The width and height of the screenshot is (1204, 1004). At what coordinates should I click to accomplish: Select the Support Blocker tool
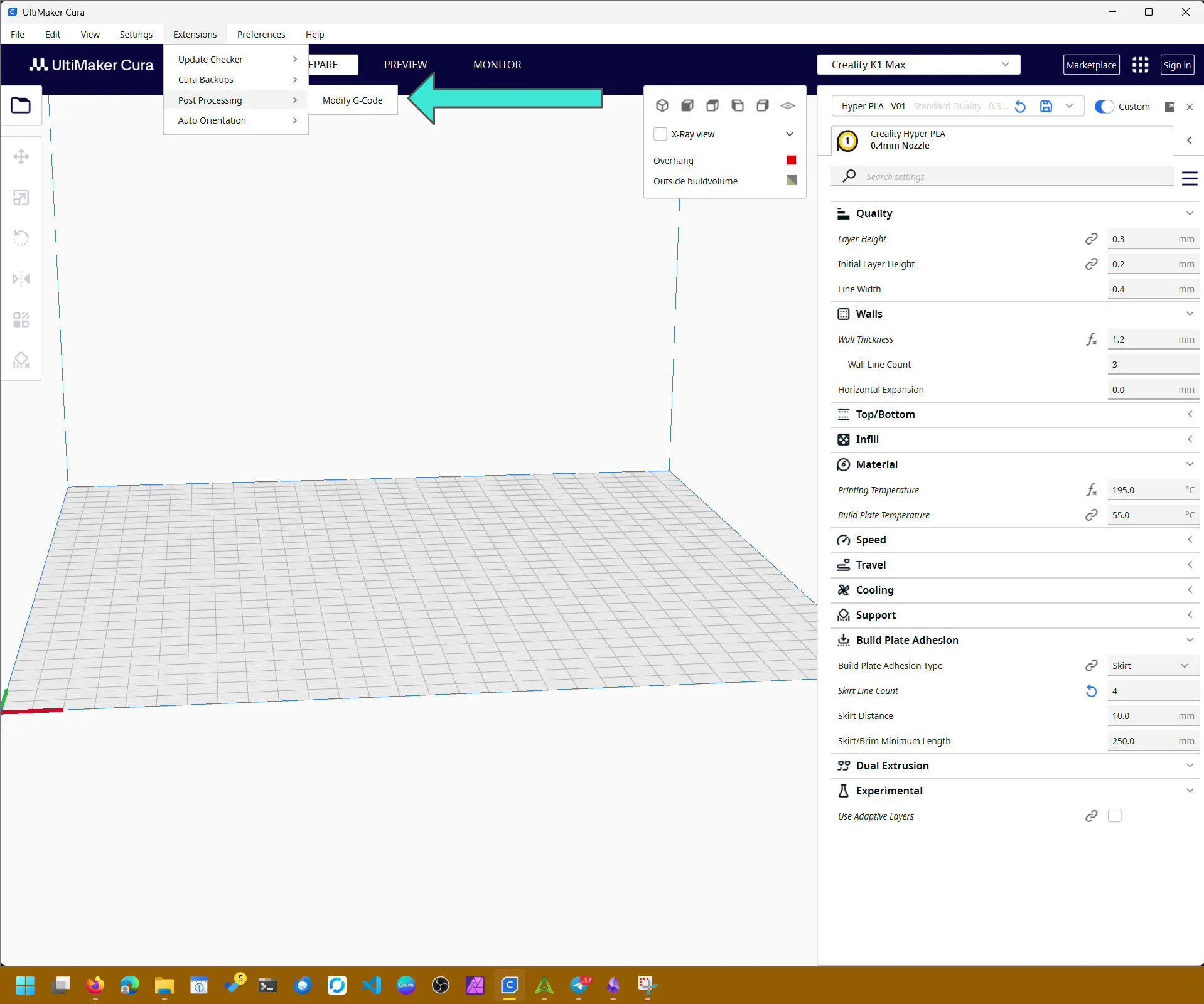click(21, 360)
